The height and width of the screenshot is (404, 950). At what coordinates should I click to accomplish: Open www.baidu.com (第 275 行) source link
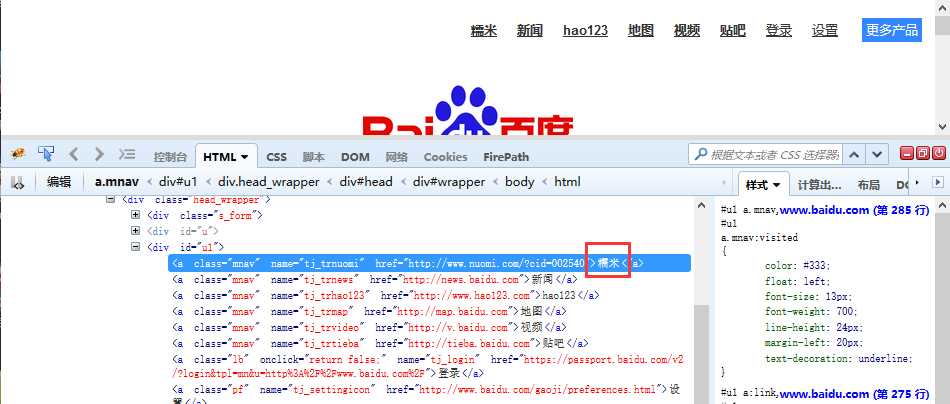point(854,394)
